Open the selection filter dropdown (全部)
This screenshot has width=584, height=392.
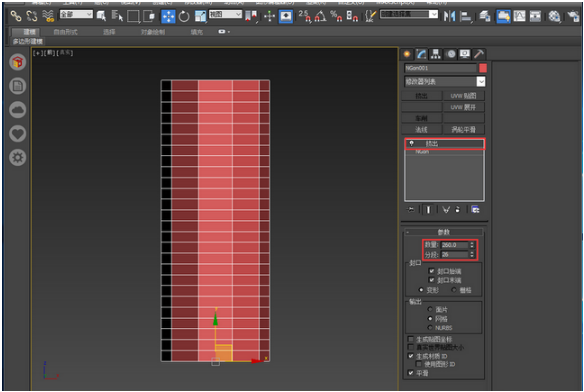[76, 15]
